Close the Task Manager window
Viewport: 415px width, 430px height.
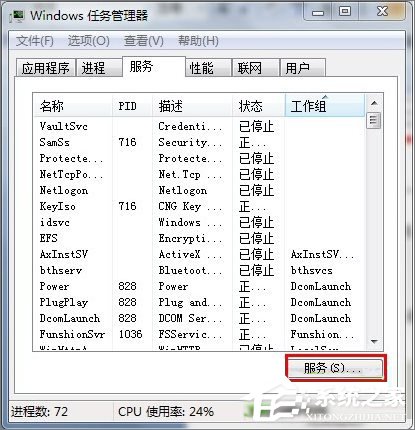383,12
